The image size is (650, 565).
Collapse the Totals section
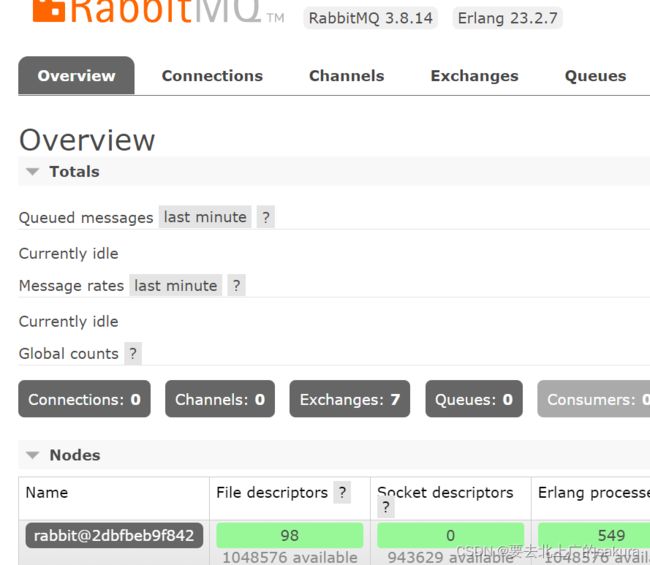click(x=63, y=172)
